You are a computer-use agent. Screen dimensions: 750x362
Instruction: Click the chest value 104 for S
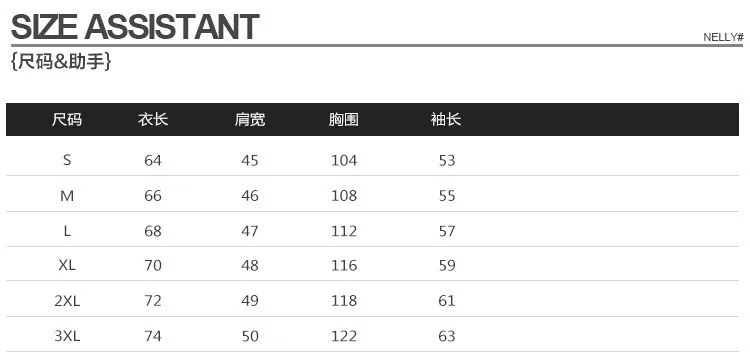pos(344,160)
